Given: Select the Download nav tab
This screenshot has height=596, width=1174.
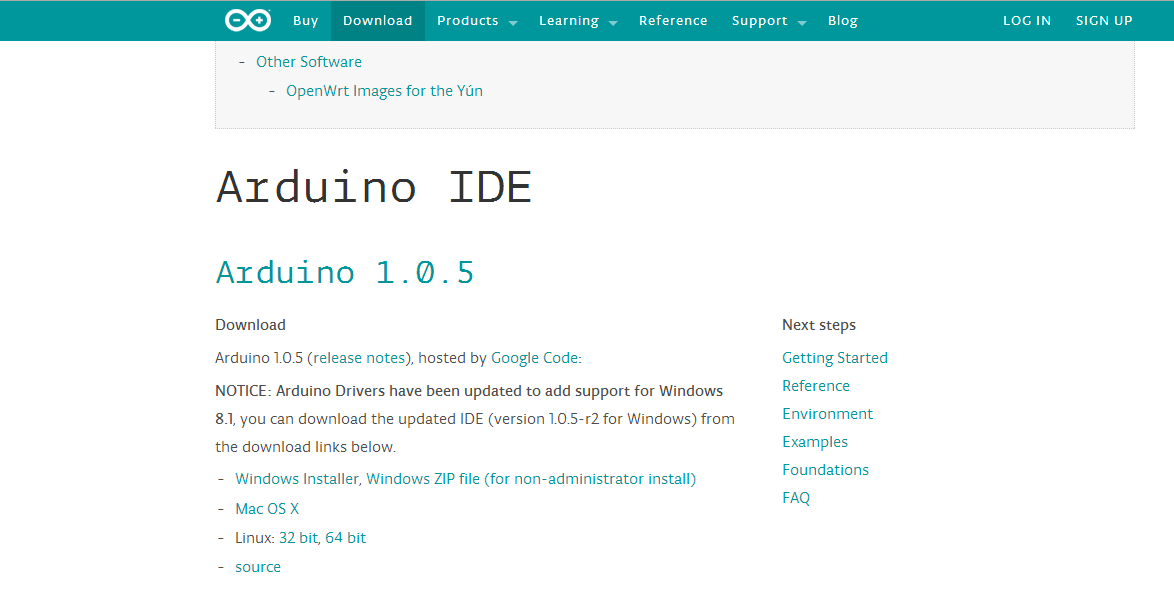Looking at the screenshot, I should (377, 21).
